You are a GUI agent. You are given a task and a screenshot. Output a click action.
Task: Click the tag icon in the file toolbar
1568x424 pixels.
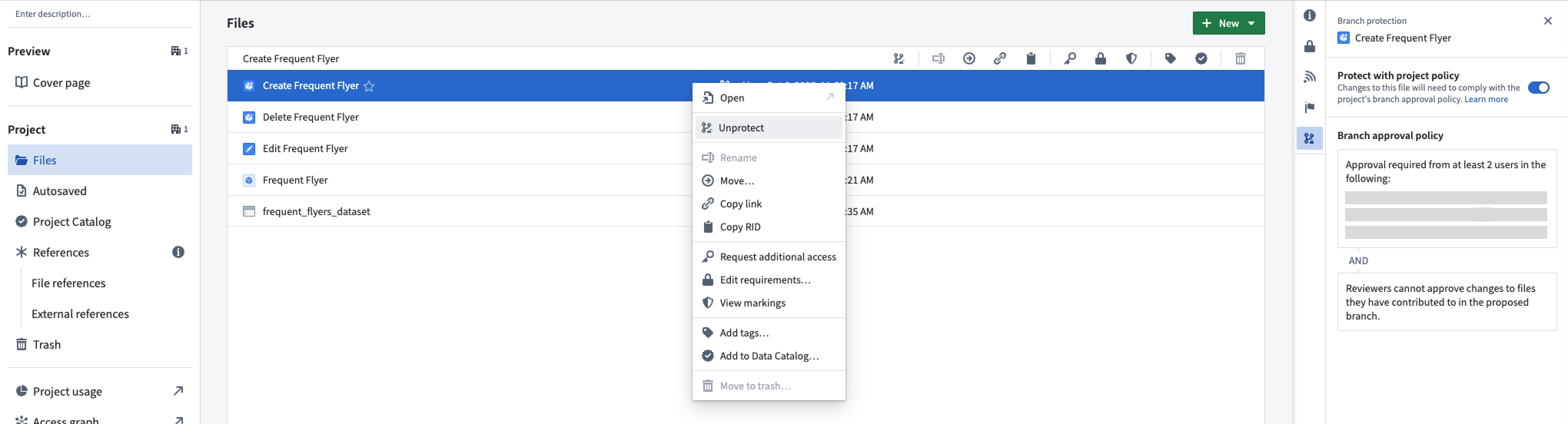point(1170,58)
